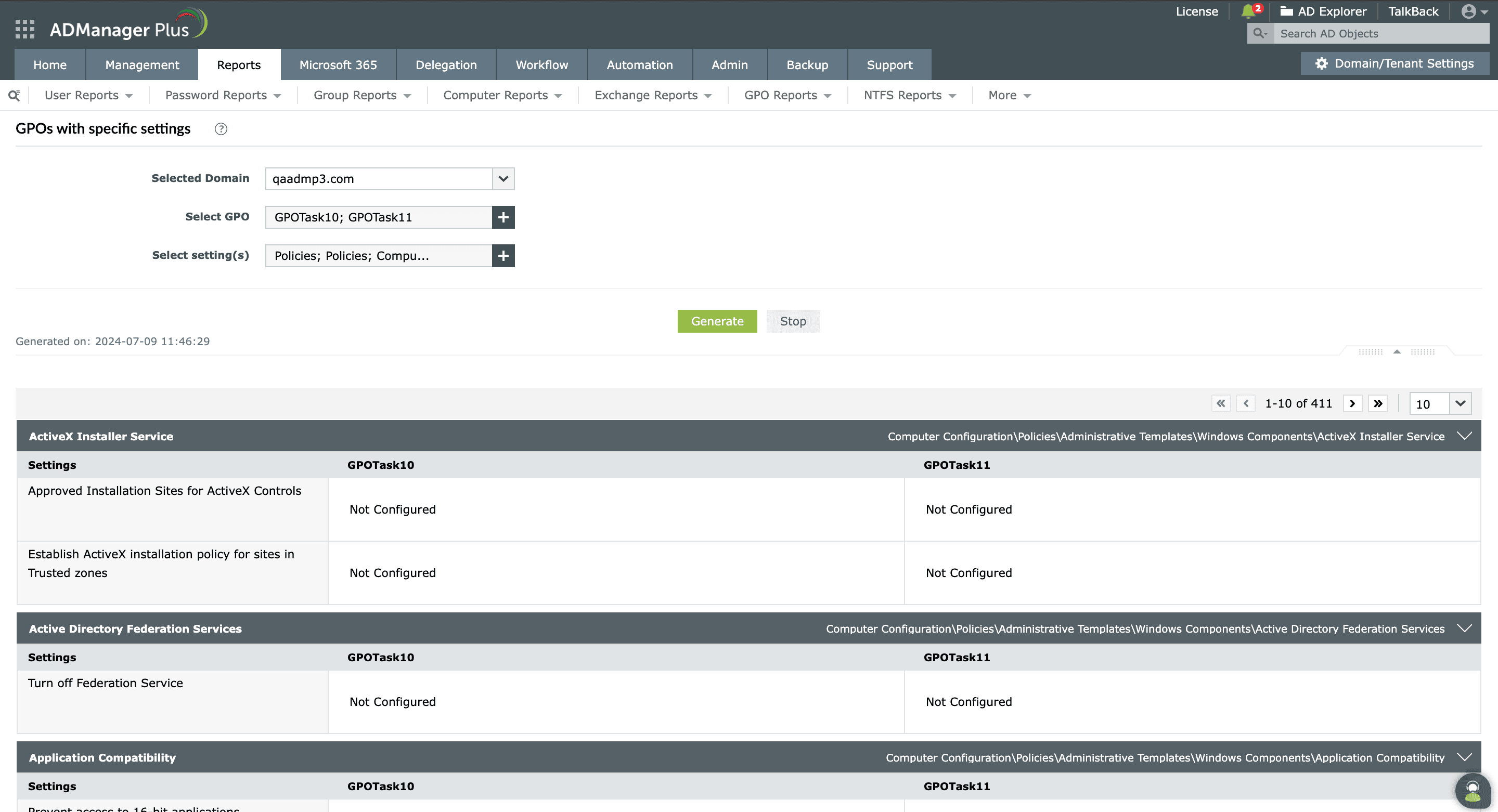The height and width of the screenshot is (812, 1498).
Task: Toggle to the first page navigation arrow
Action: [1221, 404]
